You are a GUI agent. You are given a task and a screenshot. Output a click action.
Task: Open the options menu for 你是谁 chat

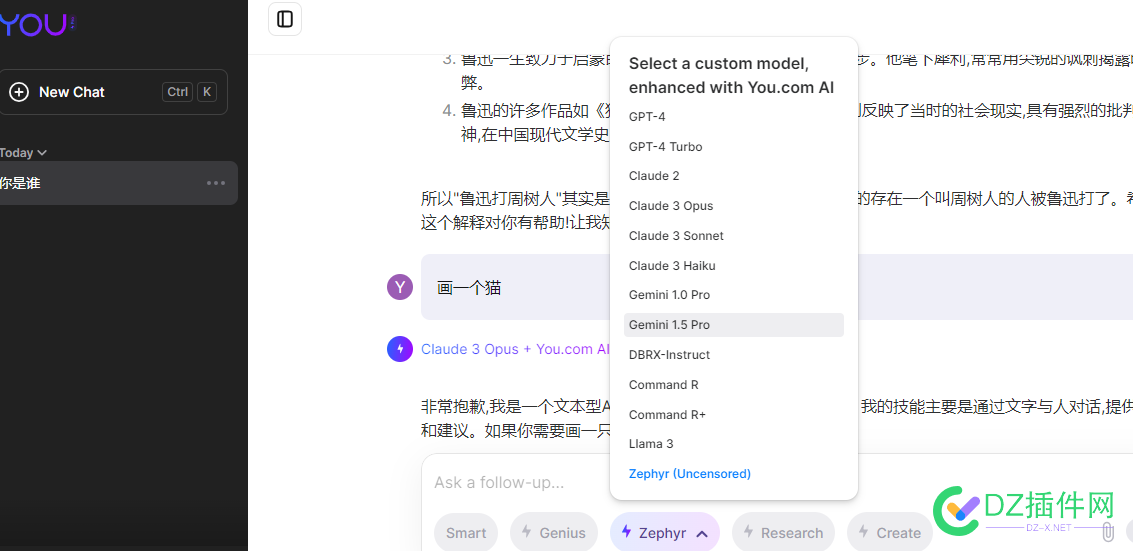(x=216, y=183)
